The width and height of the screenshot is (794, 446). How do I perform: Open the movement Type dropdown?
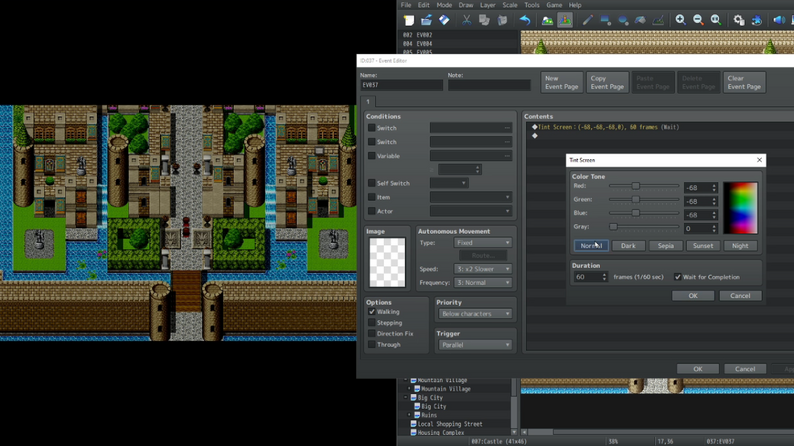[x=483, y=242]
